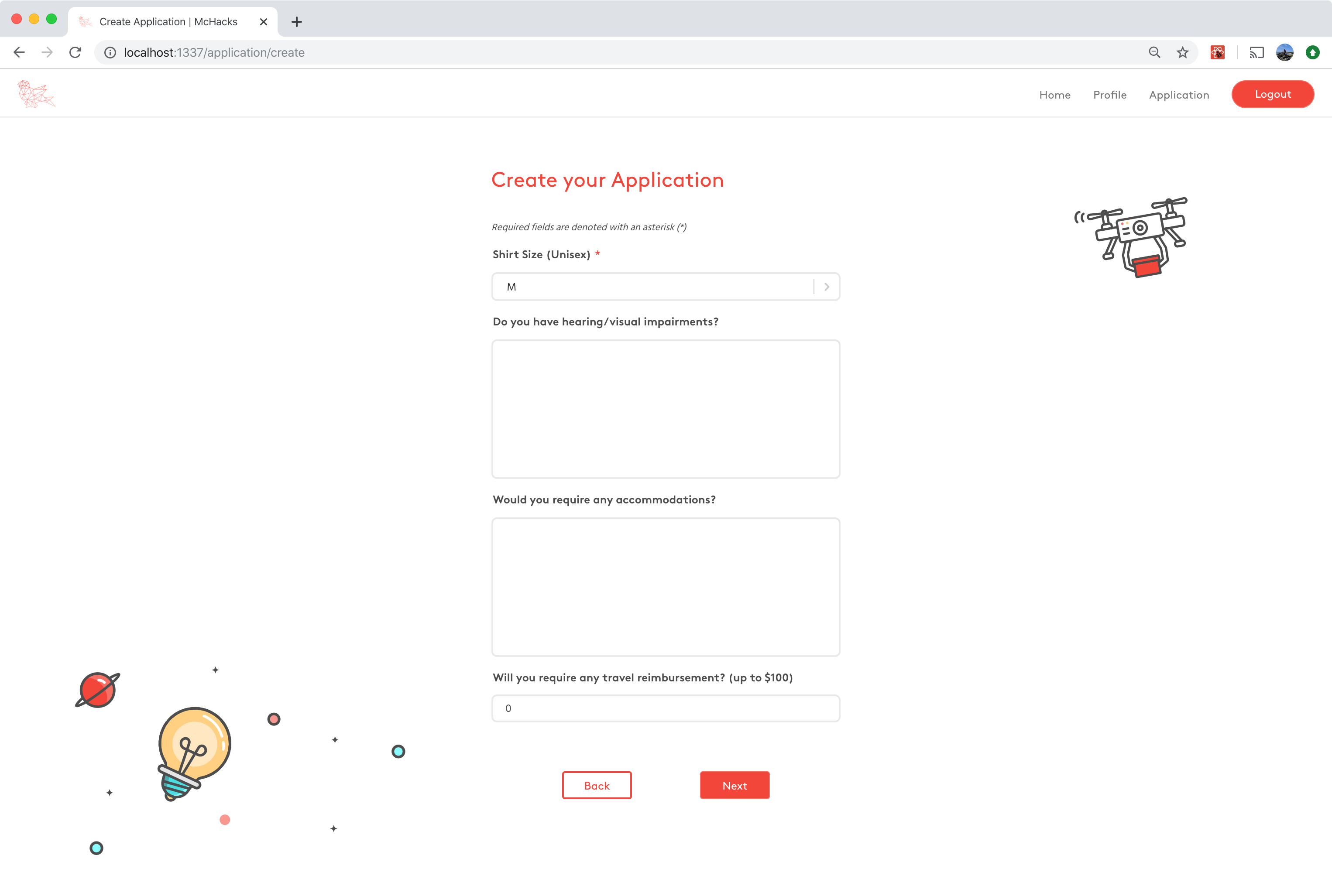Focus the travel reimbursement amount field
Image resolution: width=1332 pixels, height=896 pixels.
tap(666, 708)
